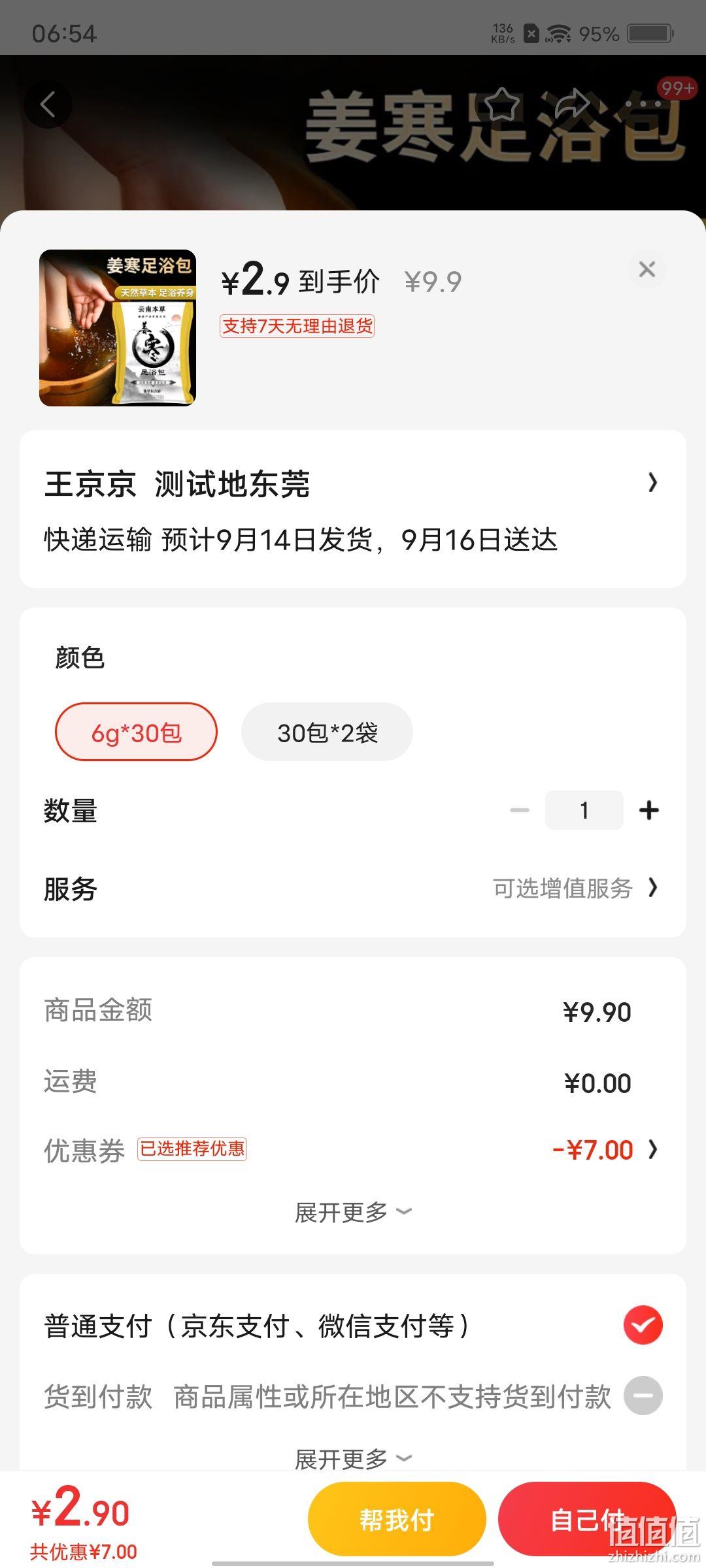
Task: Decrease quantity with minus button
Action: tap(520, 810)
